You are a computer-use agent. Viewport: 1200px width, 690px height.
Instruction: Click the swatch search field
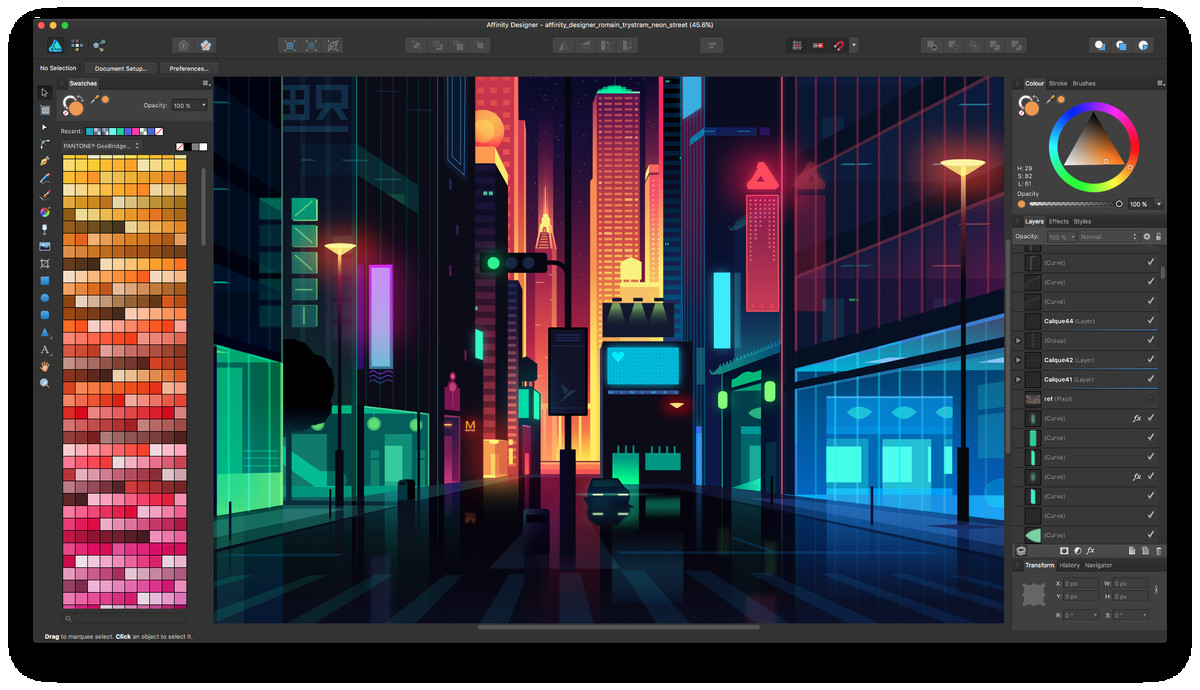coord(125,618)
